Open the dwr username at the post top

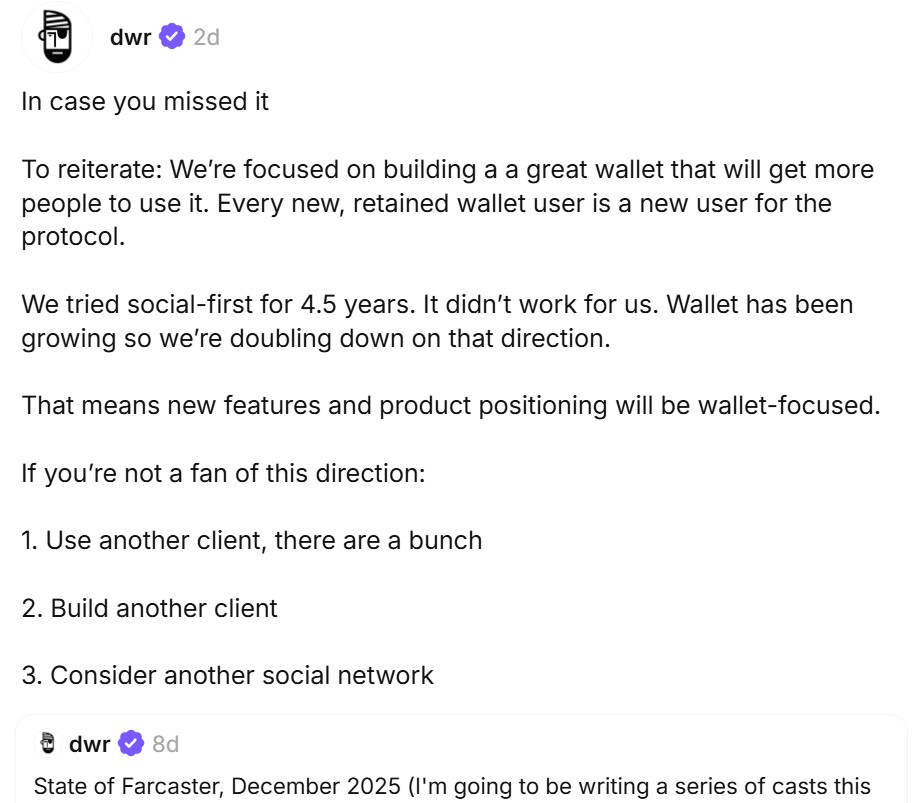(x=130, y=37)
